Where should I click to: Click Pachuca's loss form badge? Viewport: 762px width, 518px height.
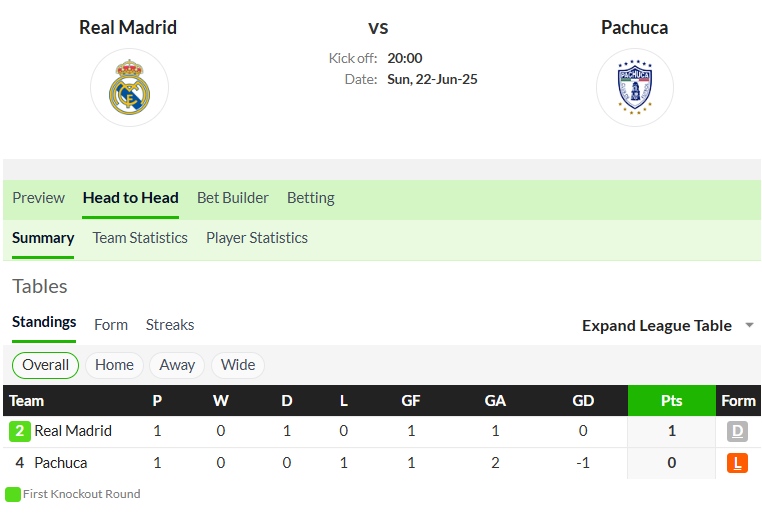tap(737, 463)
